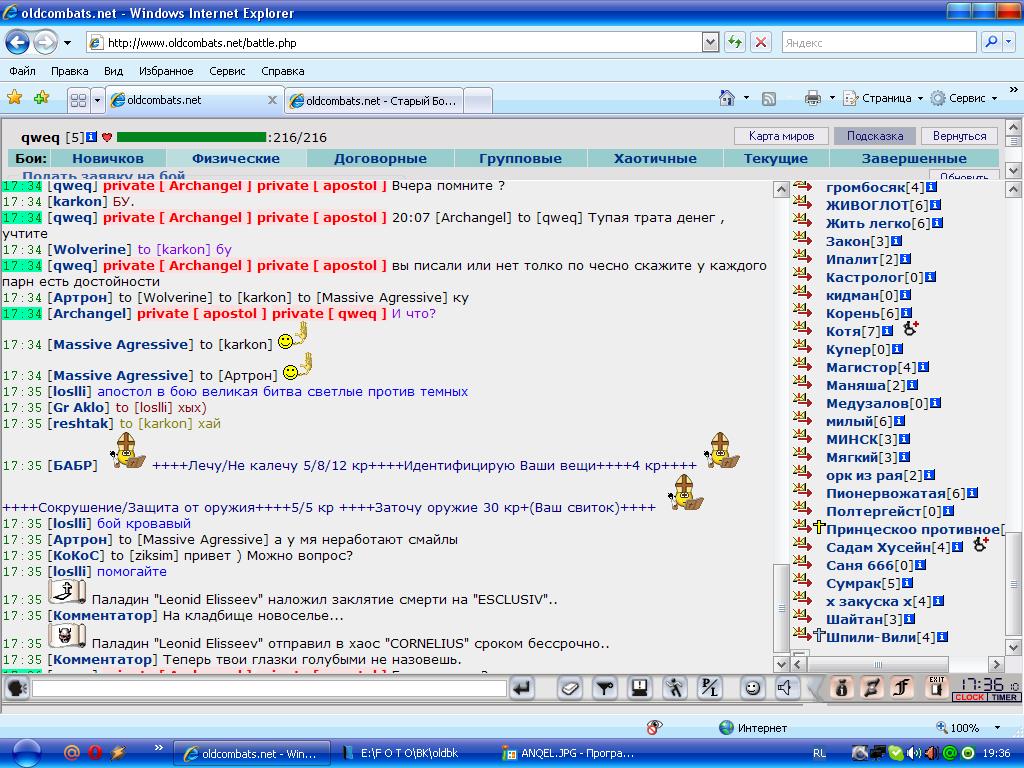Click the chat message input field

(270, 688)
